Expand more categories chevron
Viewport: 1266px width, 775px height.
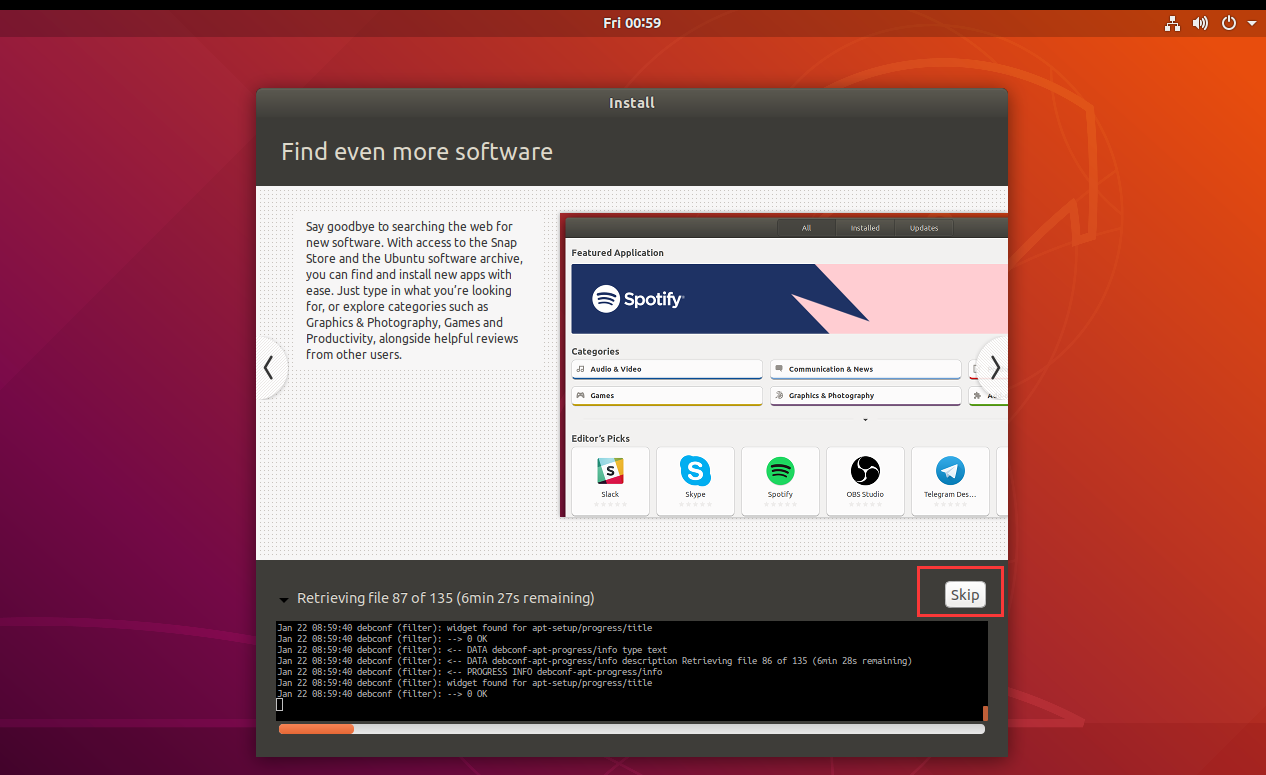coord(865,420)
